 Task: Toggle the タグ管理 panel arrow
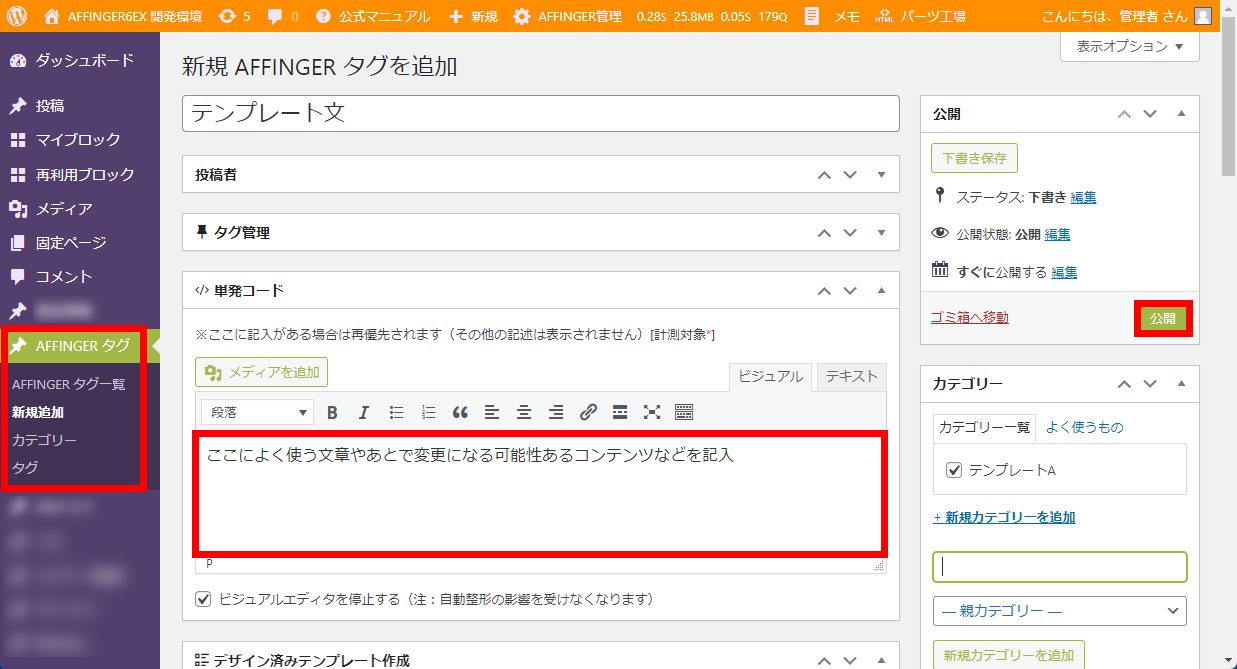881,233
